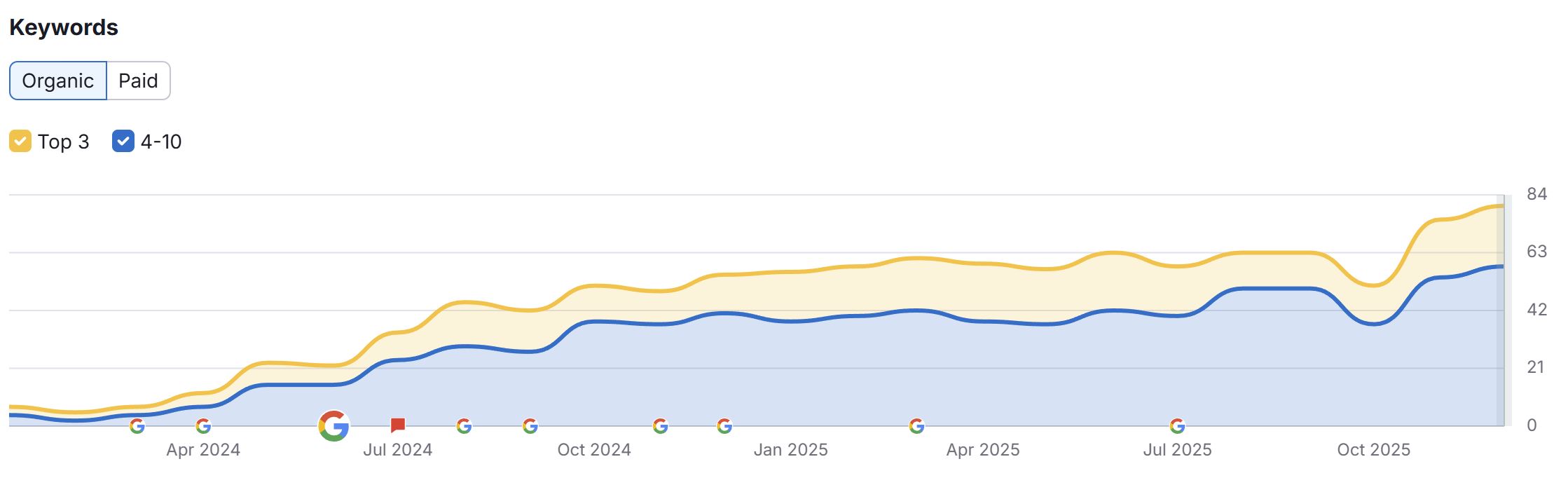Select the Organic tab
This screenshot has width=1568, height=492.
click(x=57, y=81)
